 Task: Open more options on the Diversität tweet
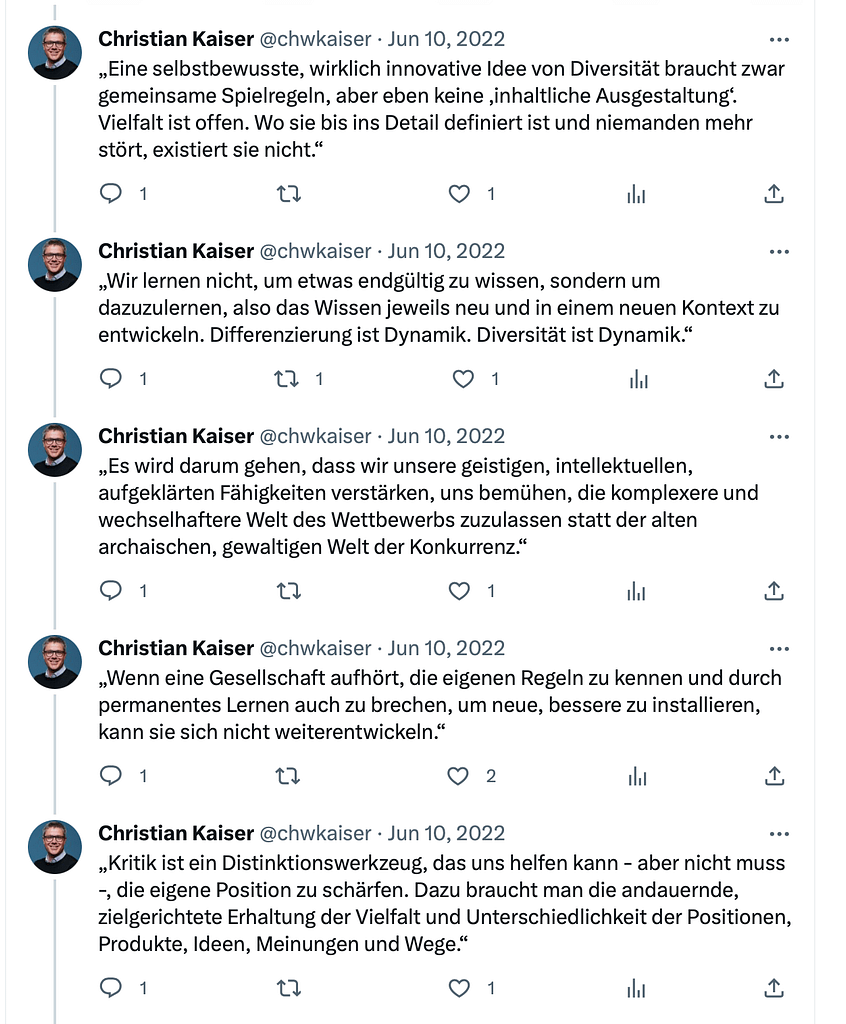[x=779, y=40]
